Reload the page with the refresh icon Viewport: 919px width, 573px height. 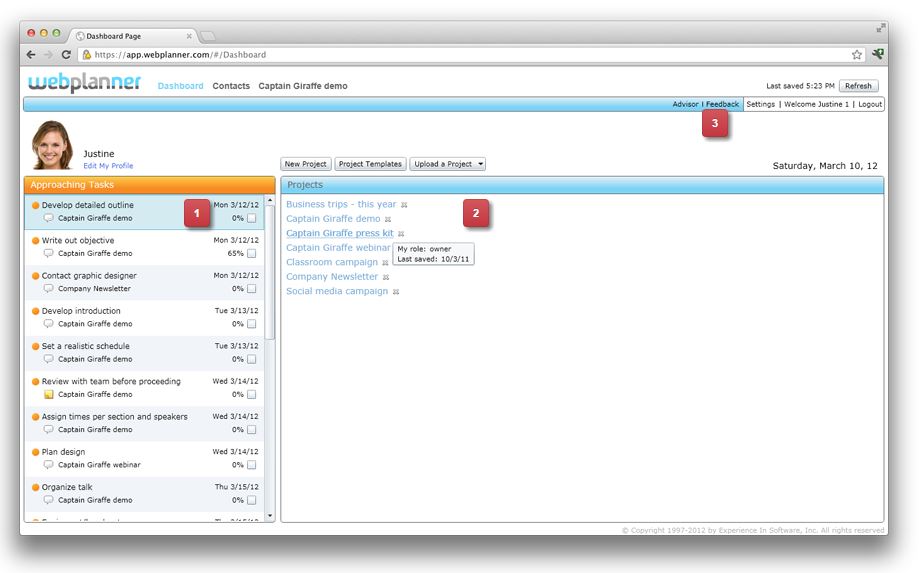coord(66,54)
